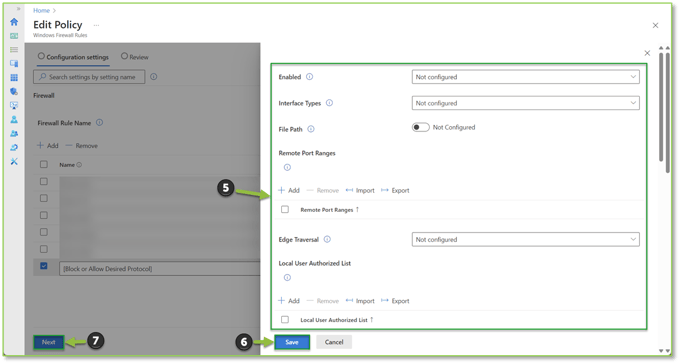Image resolution: width=680 pixels, height=364 pixels.
Task: Open the Edge Traversal dropdown
Action: pos(525,239)
